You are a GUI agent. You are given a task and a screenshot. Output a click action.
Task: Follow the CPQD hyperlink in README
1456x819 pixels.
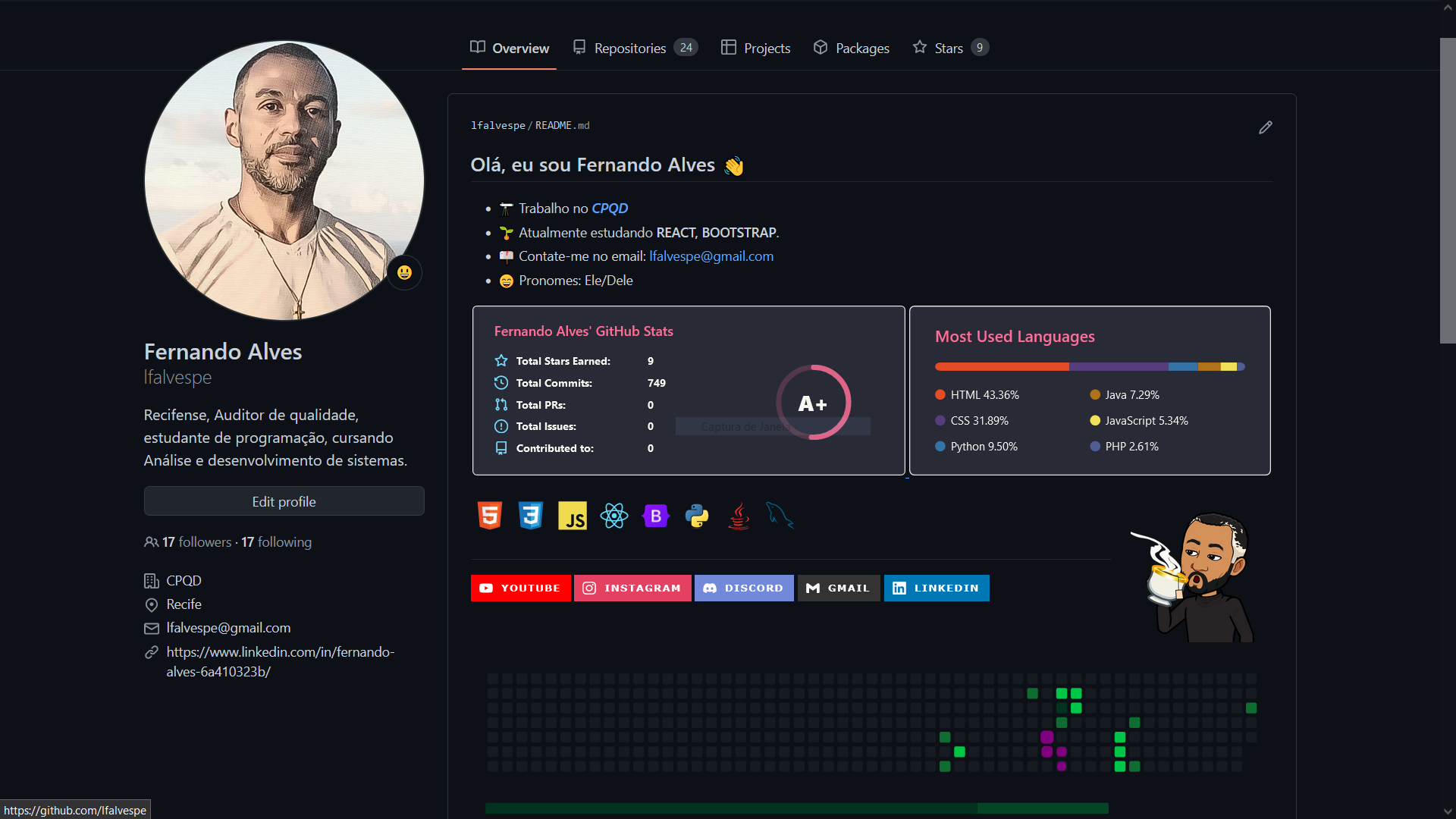pyautogui.click(x=610, y=209)
